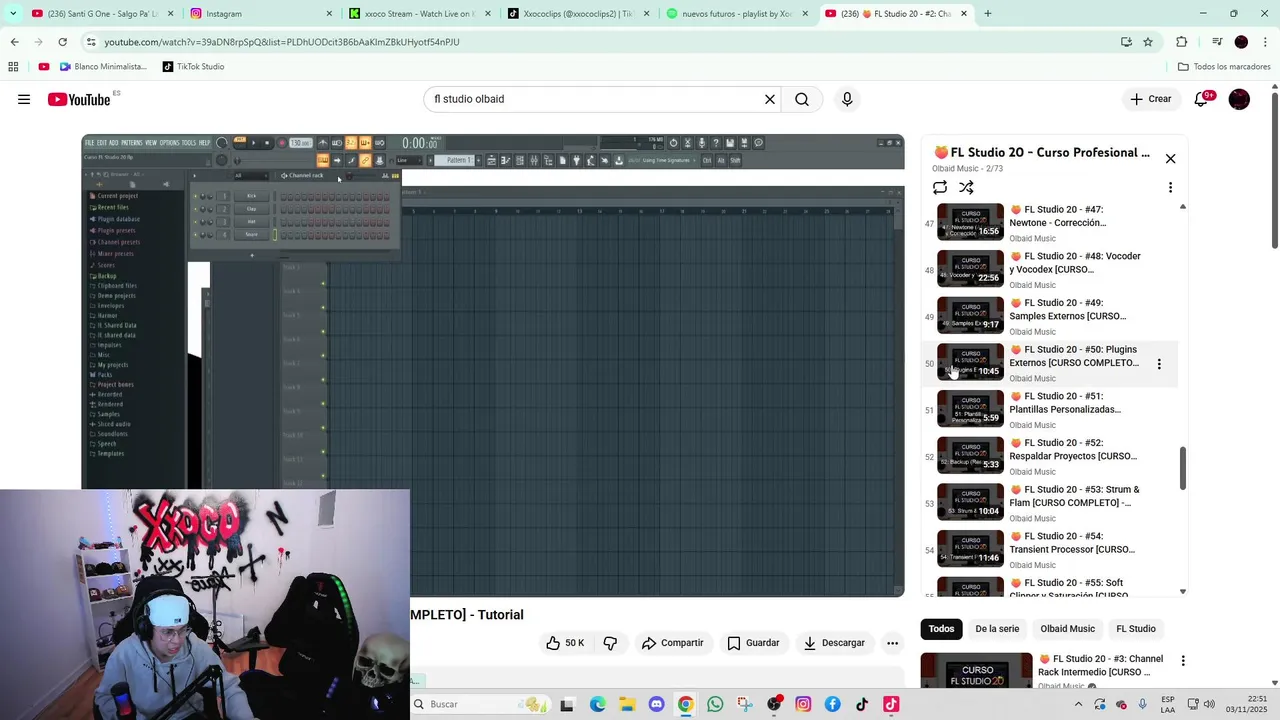Open File Explorer from the taskbar
1280x720 pixels.
[x=626, y=704]
